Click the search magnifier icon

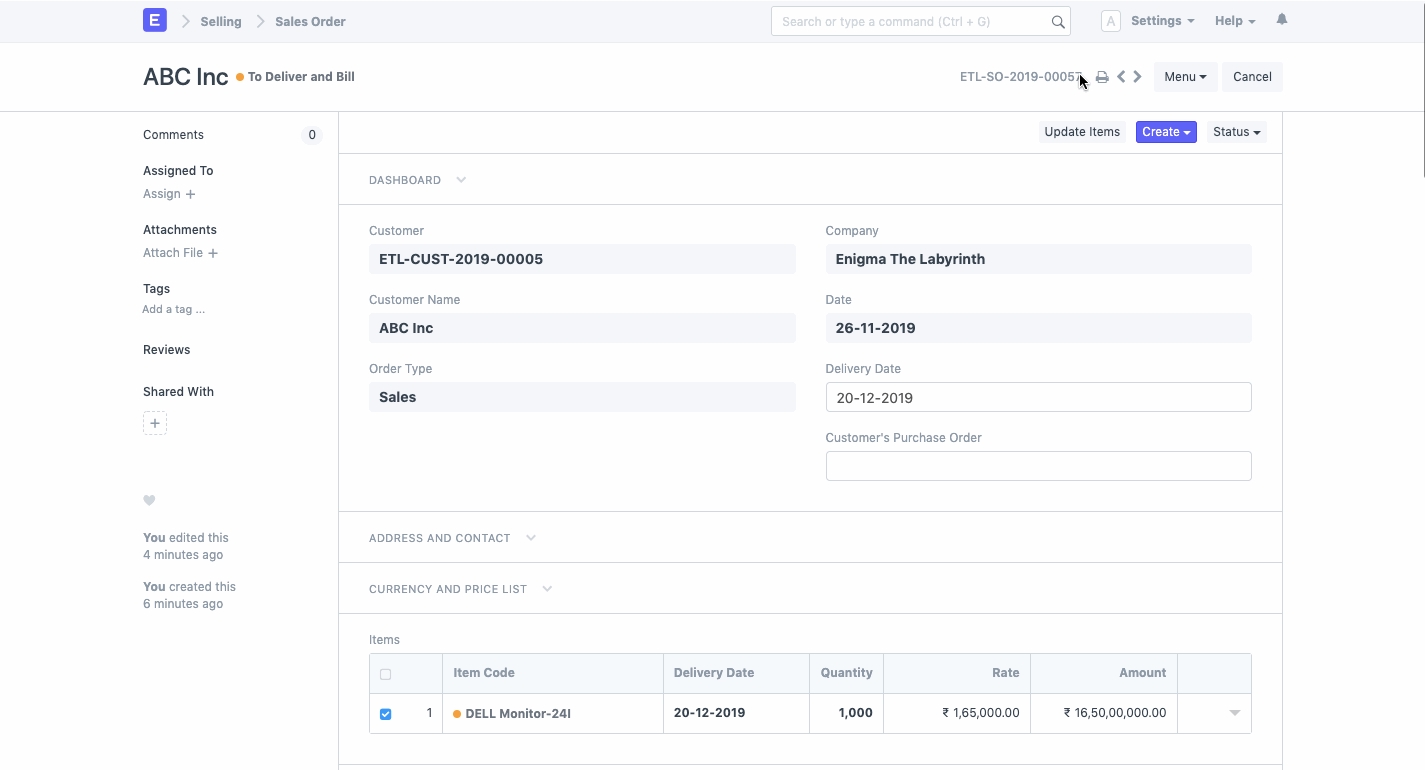tap(1058, 22)
